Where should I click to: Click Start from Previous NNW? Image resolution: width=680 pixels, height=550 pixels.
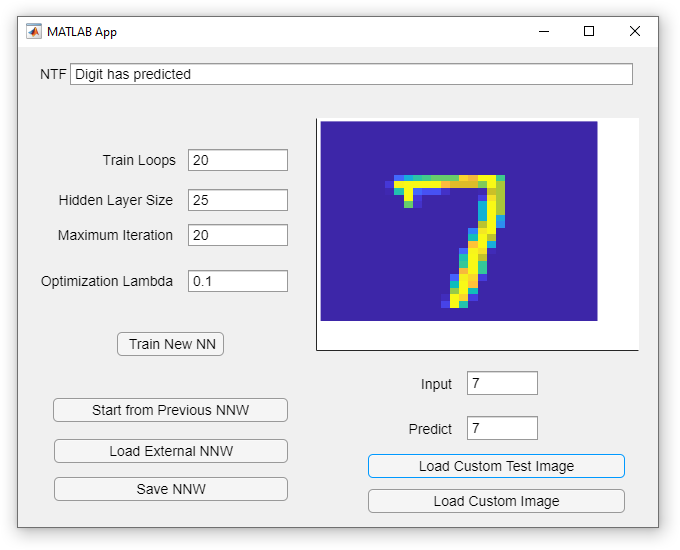(171, 410)
